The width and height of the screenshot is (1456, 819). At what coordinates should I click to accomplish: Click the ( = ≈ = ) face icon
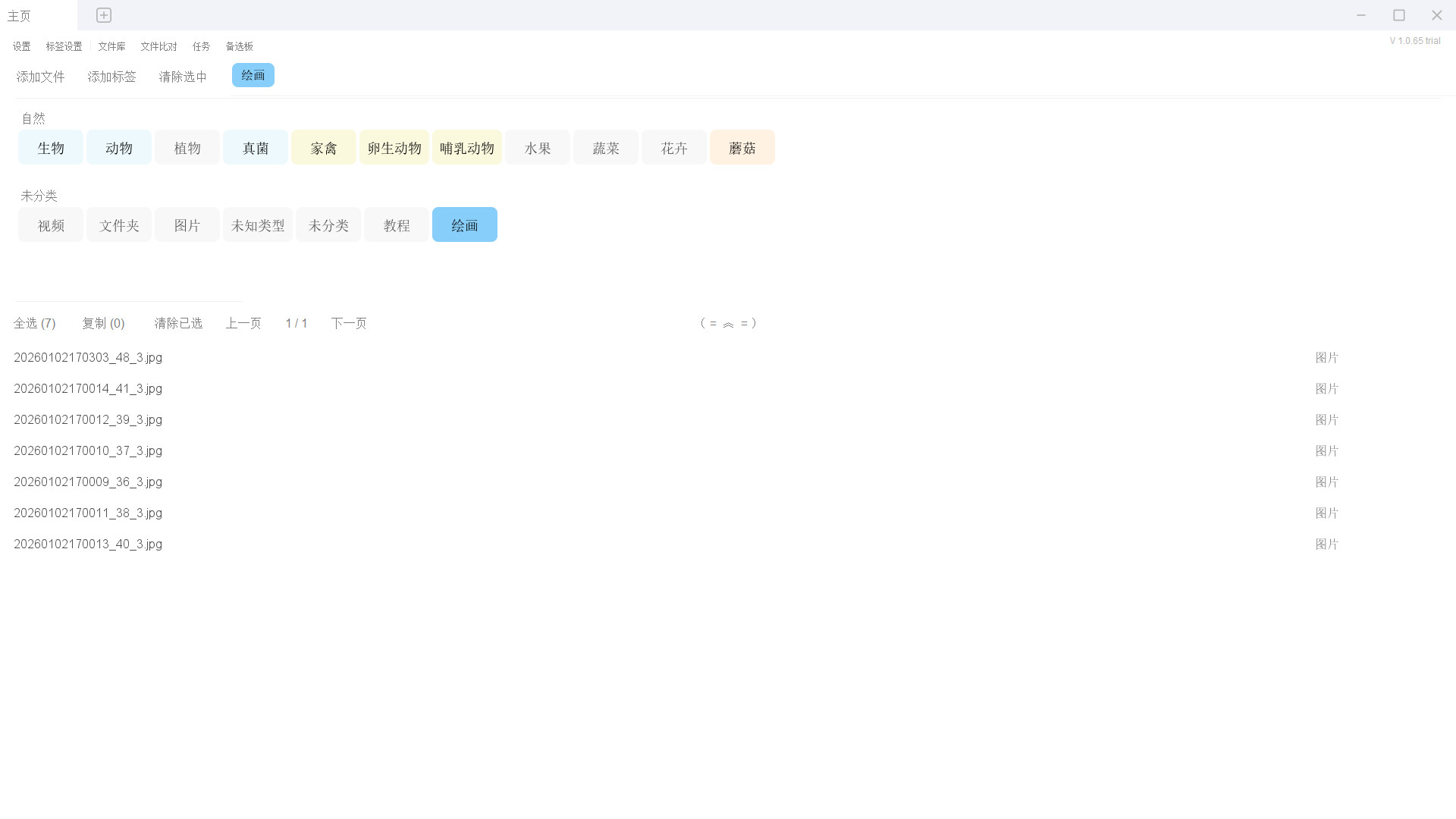point(728,323)
